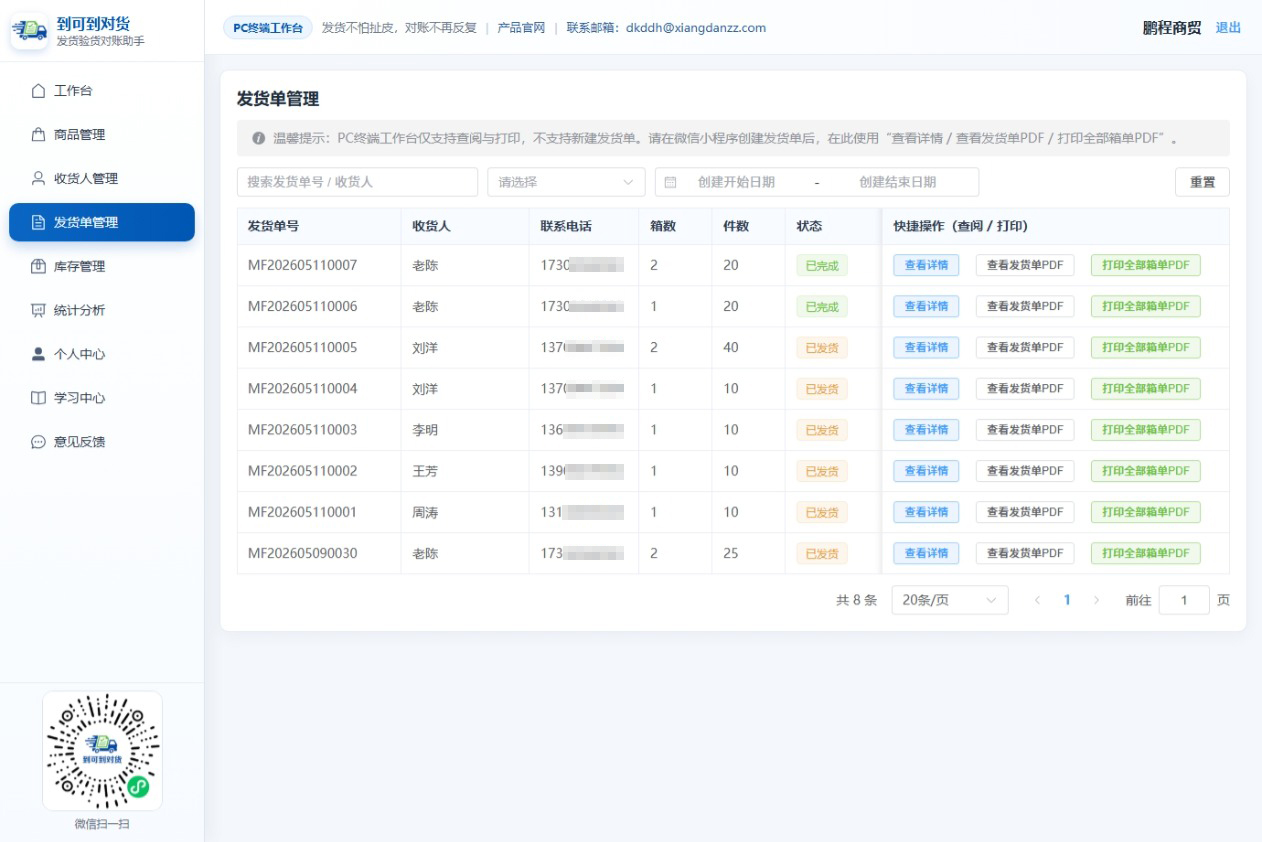Open 商品管理 menu item
The width and height of the screenshot is (1262, 842).
[x=102, y=135]
